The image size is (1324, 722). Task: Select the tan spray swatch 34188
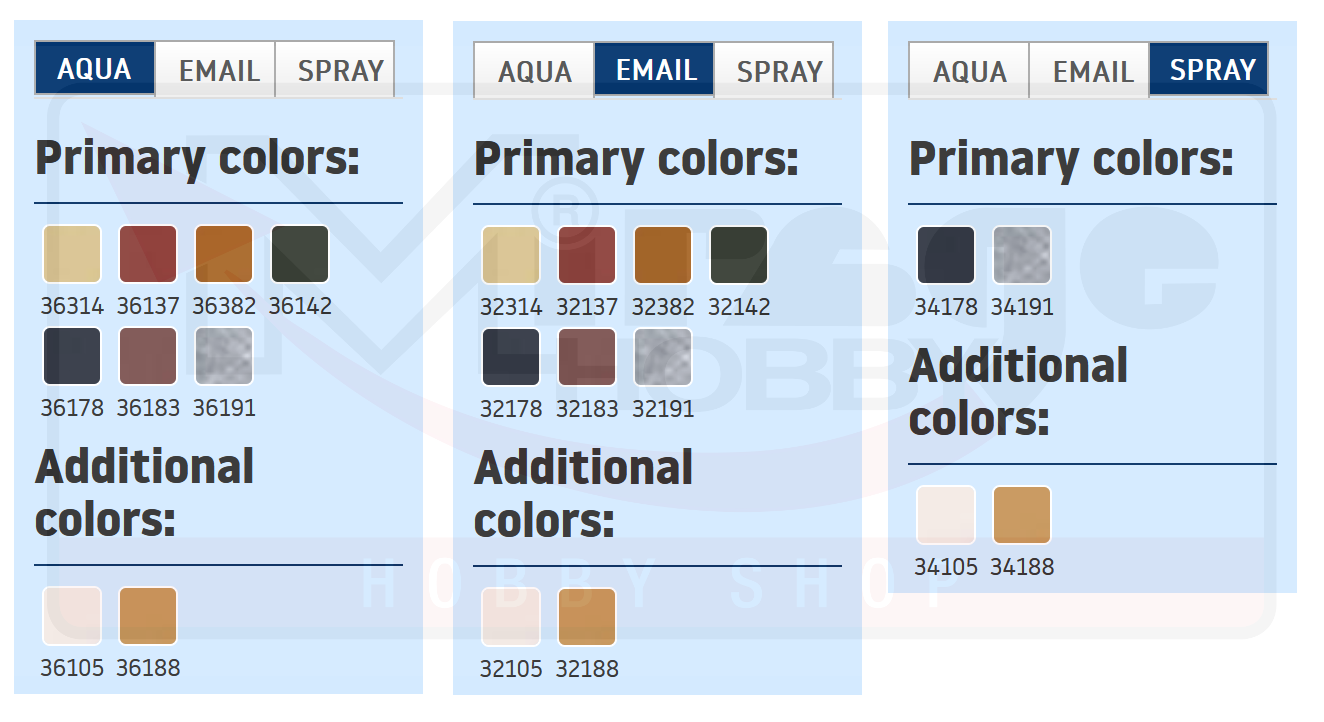coord(1022,515)
